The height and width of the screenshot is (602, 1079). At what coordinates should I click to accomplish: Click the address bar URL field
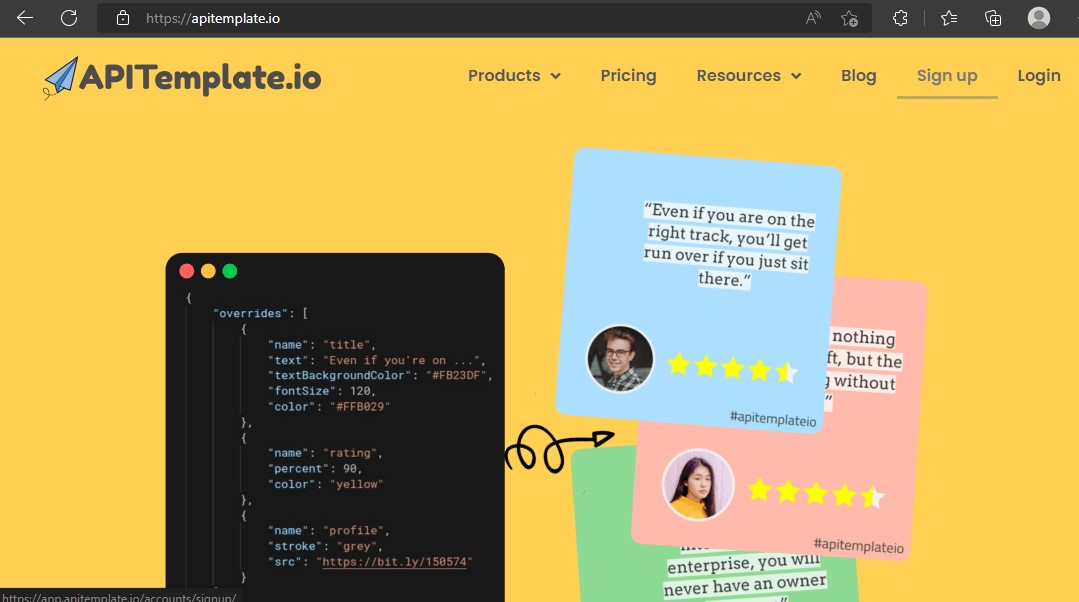[x=450, y=18]
